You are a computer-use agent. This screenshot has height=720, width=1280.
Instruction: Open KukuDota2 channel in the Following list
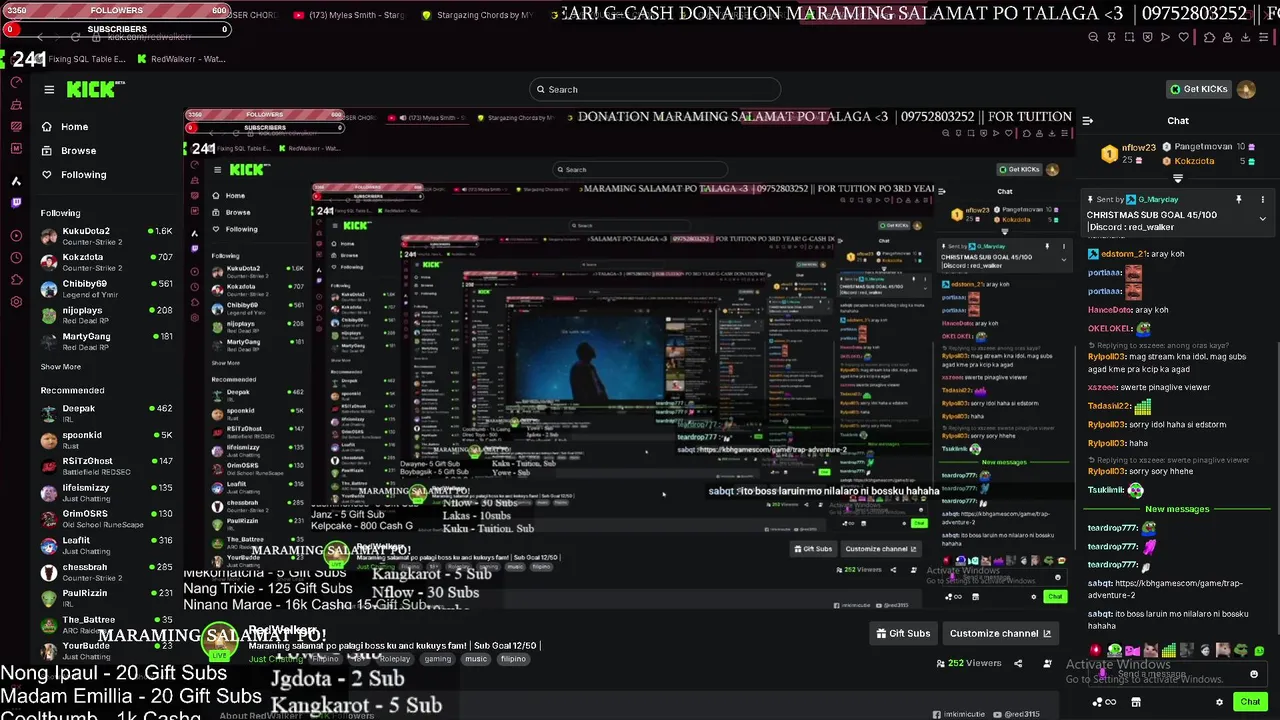[107, 236]
